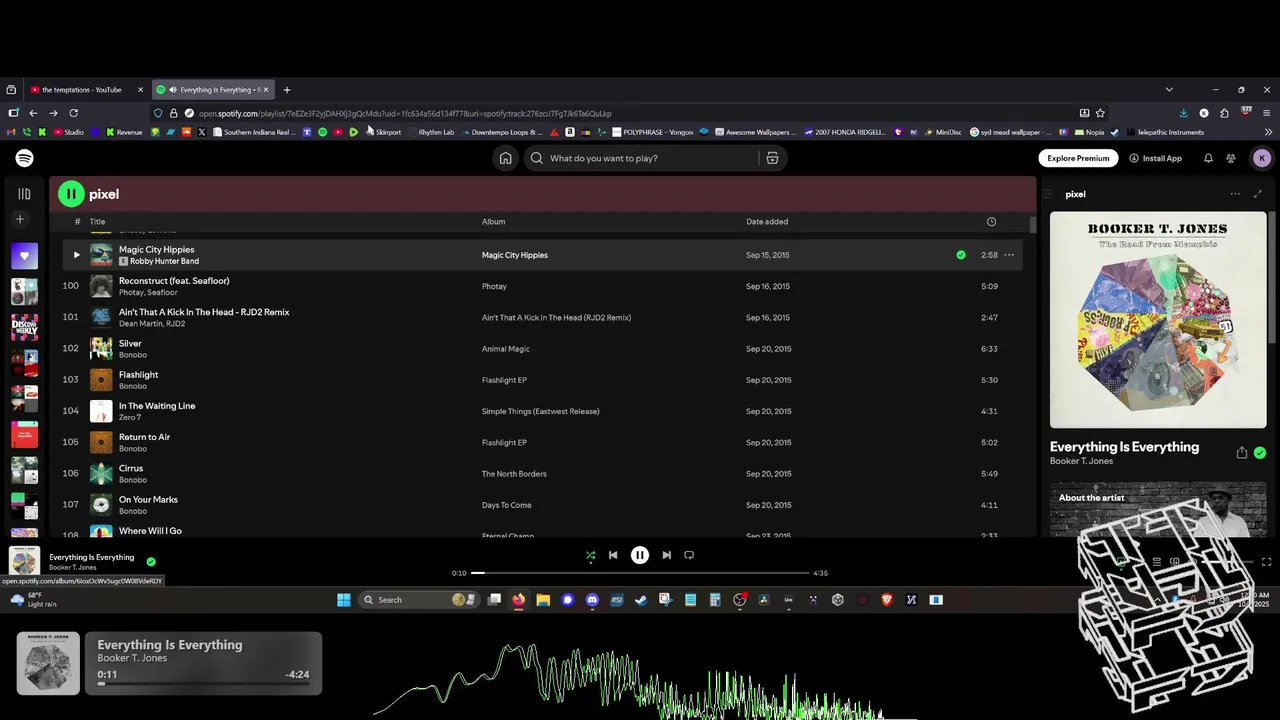Screen dimensions: 1280x720
Task: Select On Your Marks track
Action: [542, 505]
